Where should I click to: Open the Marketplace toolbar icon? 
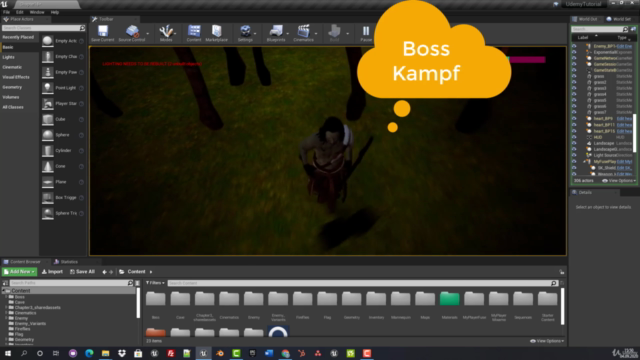[x=216, y=33]
